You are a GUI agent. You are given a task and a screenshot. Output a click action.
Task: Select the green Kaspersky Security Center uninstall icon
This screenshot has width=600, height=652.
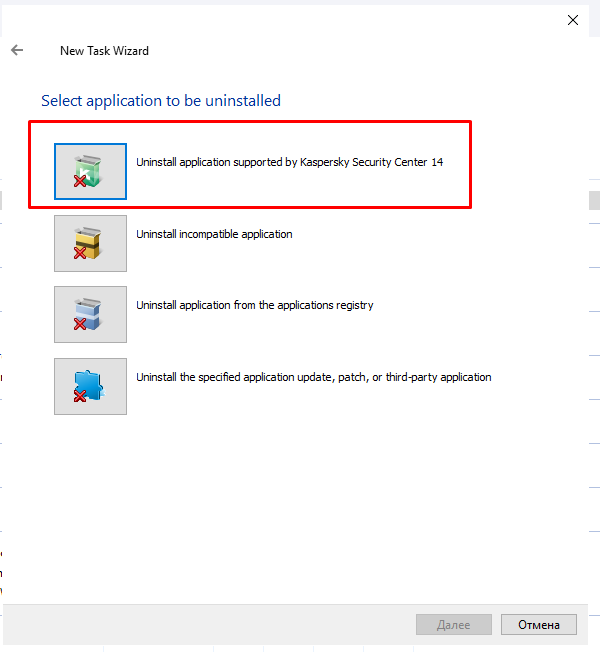click(90, 171)
